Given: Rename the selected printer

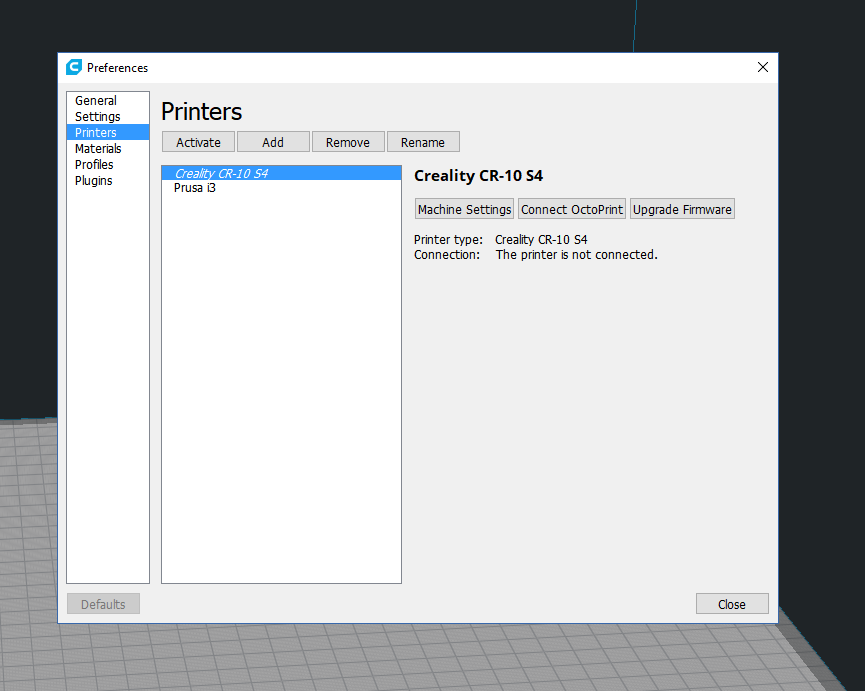Looking at the screenshot, I should click(x=423, y=142).
